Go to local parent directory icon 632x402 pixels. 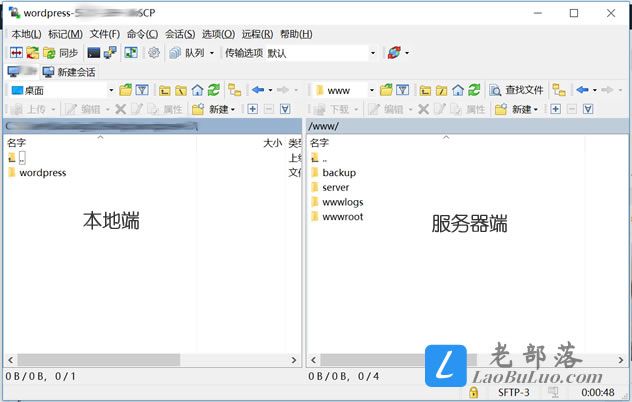pyautogui.click(x=164, y=90)
